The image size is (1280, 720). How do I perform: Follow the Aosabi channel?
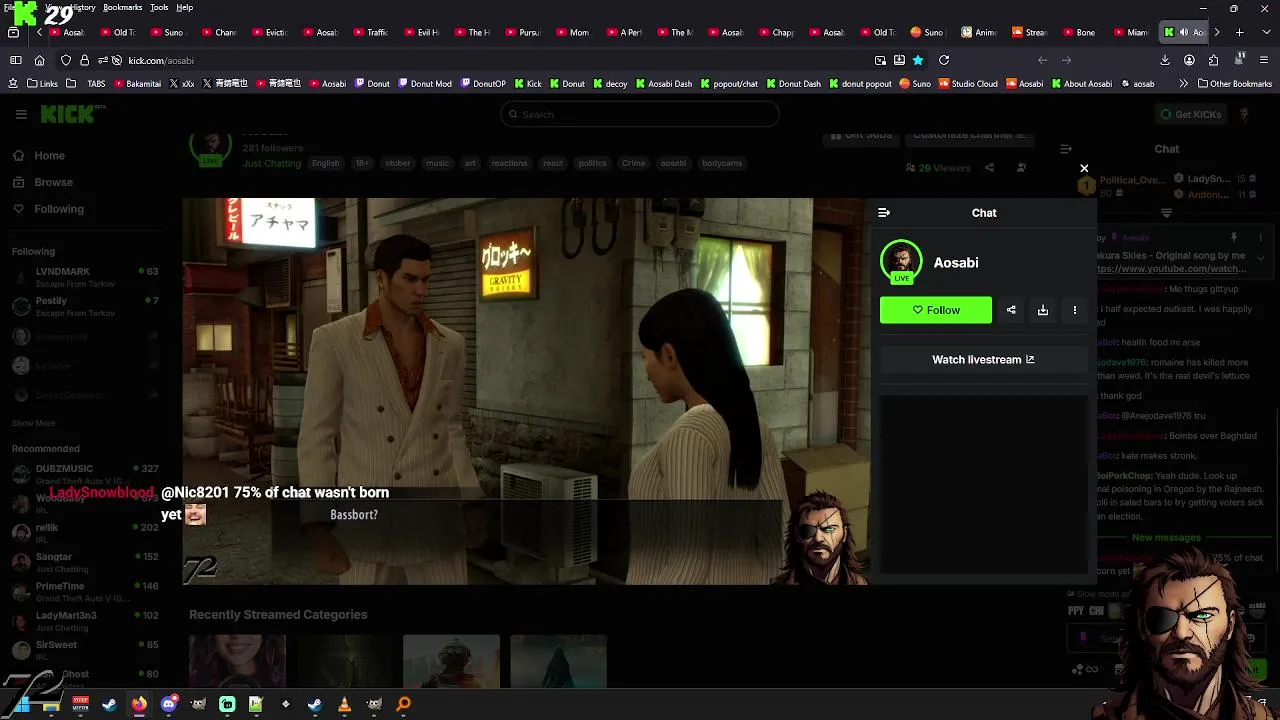pos(936,310)
